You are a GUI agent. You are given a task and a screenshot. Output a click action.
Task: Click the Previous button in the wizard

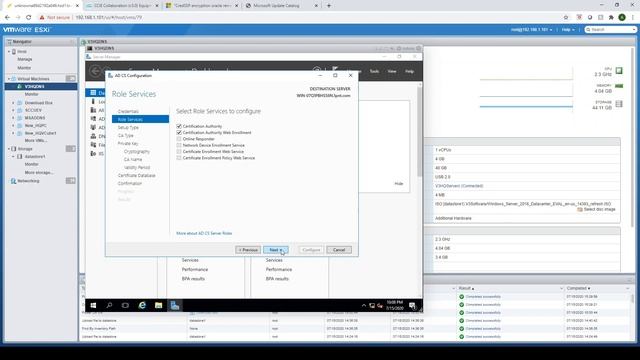[248, 250]
